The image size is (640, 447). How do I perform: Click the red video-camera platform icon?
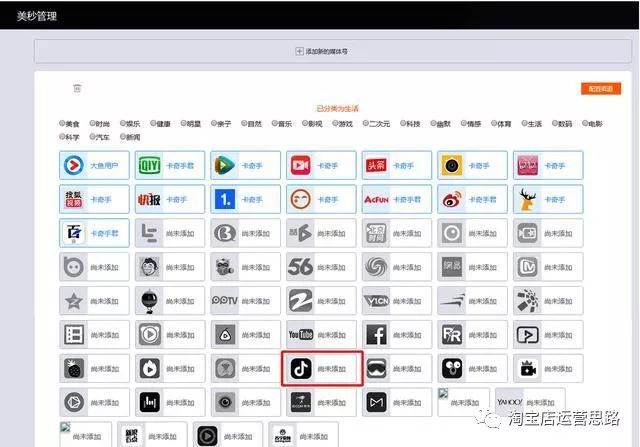click(300, 165)
